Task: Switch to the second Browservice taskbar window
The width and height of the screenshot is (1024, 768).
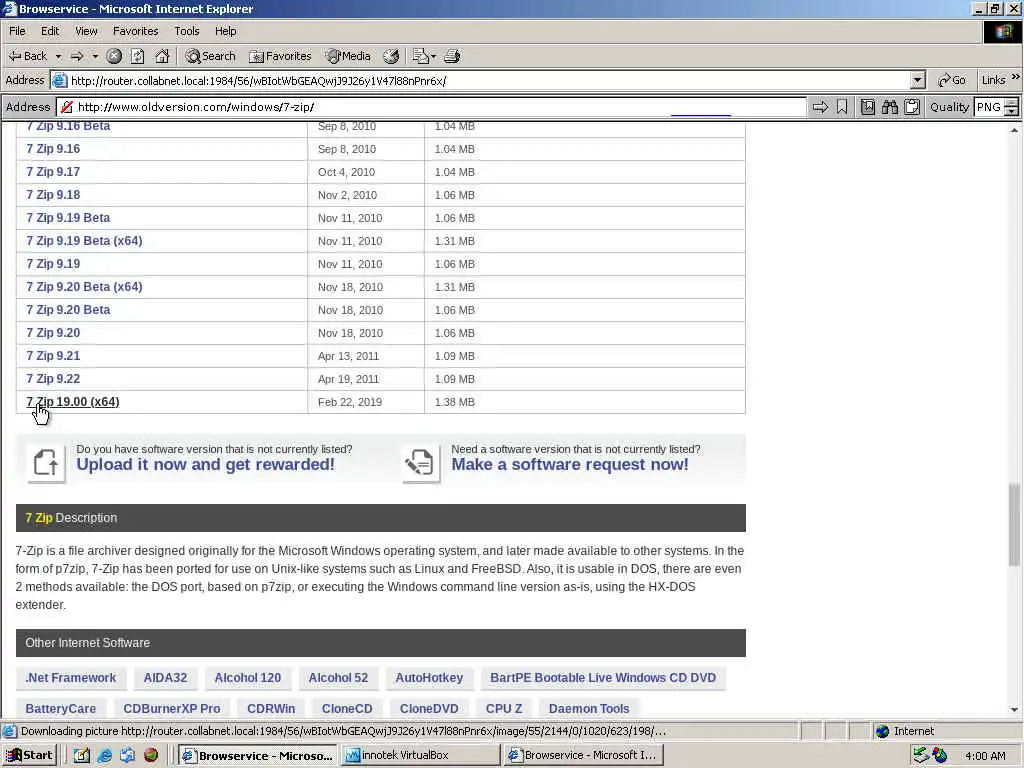Action: [583, 755]
